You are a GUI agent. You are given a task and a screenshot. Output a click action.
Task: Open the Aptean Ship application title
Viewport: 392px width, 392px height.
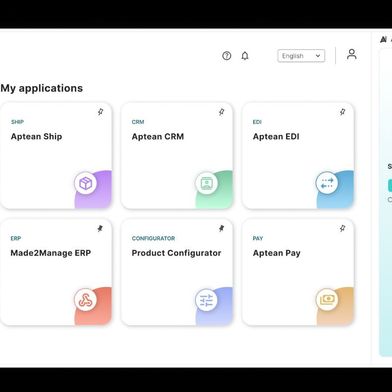coord(36,137)
